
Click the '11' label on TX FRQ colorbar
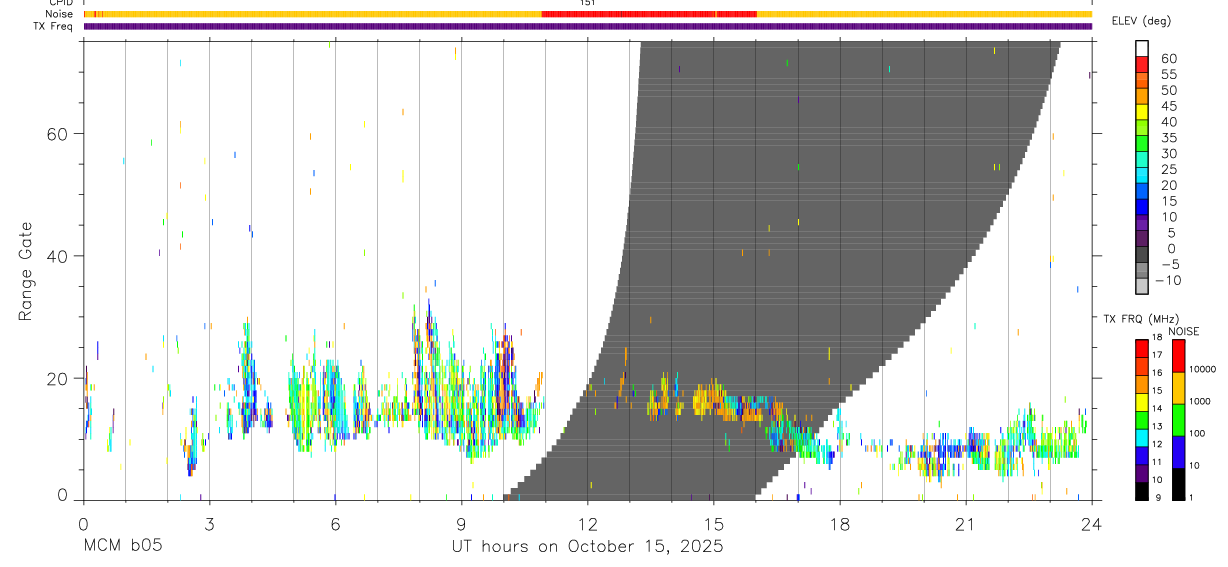(1158, 462)
